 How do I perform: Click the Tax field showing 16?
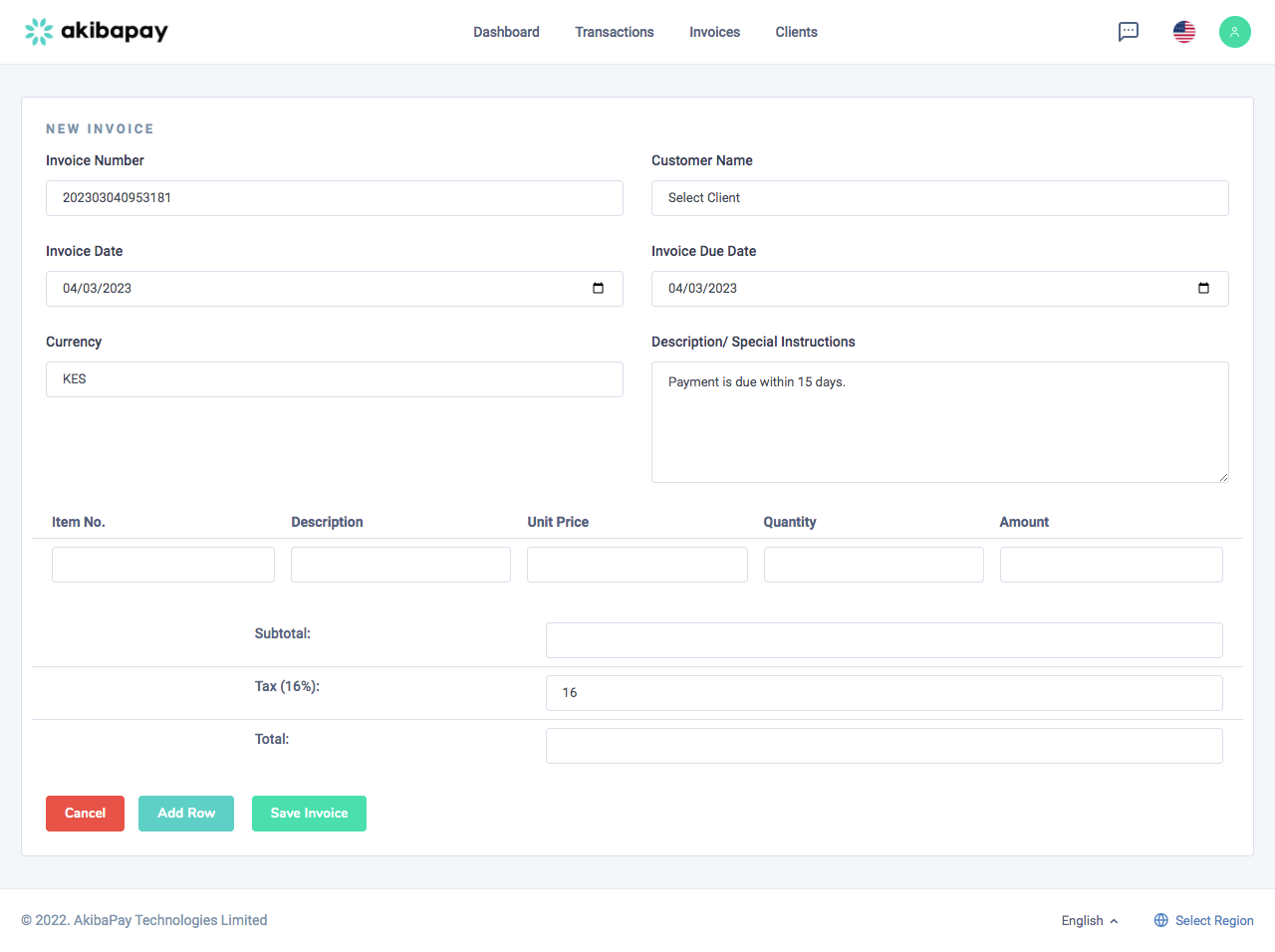pos(885,693)
